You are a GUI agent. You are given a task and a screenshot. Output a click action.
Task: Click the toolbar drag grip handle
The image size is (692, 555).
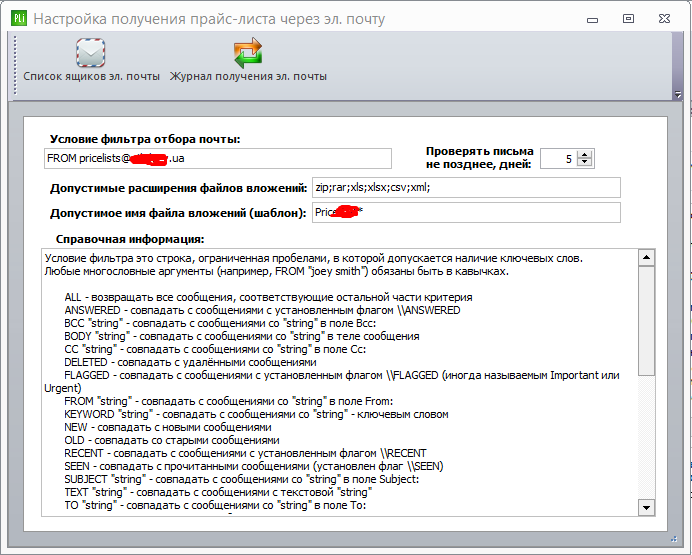15,65
